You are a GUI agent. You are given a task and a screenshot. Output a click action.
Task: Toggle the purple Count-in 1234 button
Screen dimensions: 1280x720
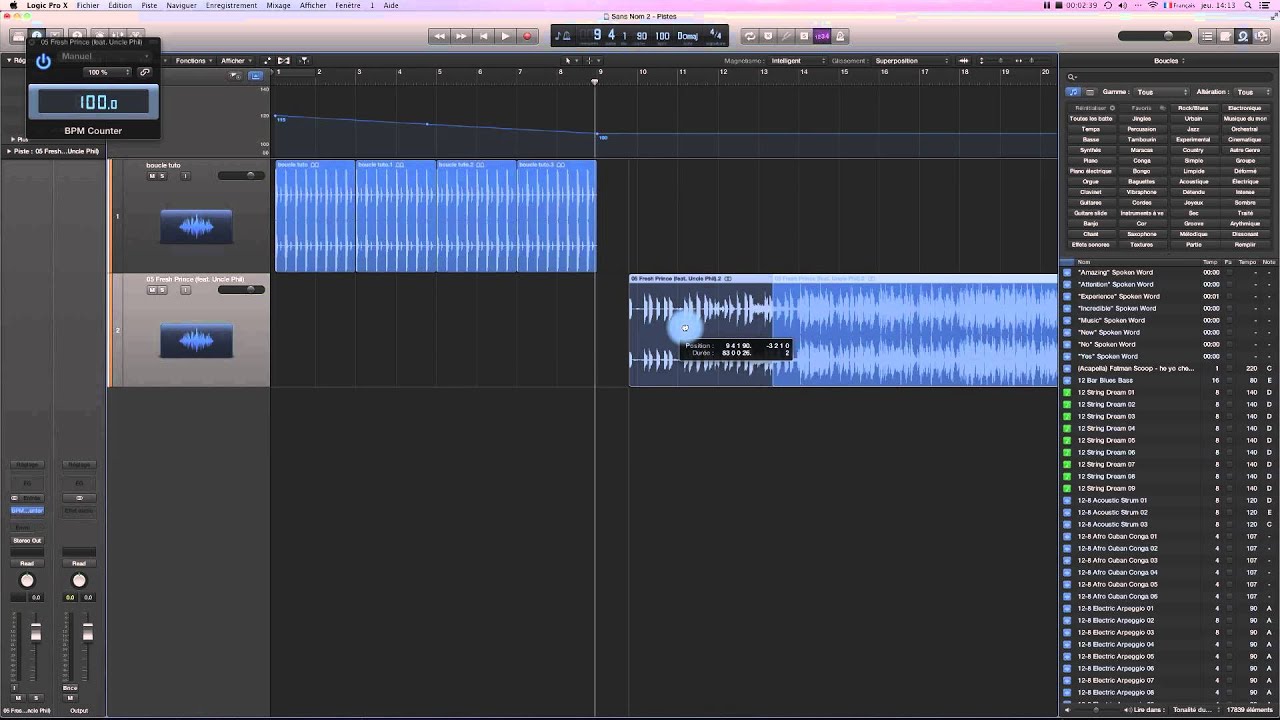822,36
